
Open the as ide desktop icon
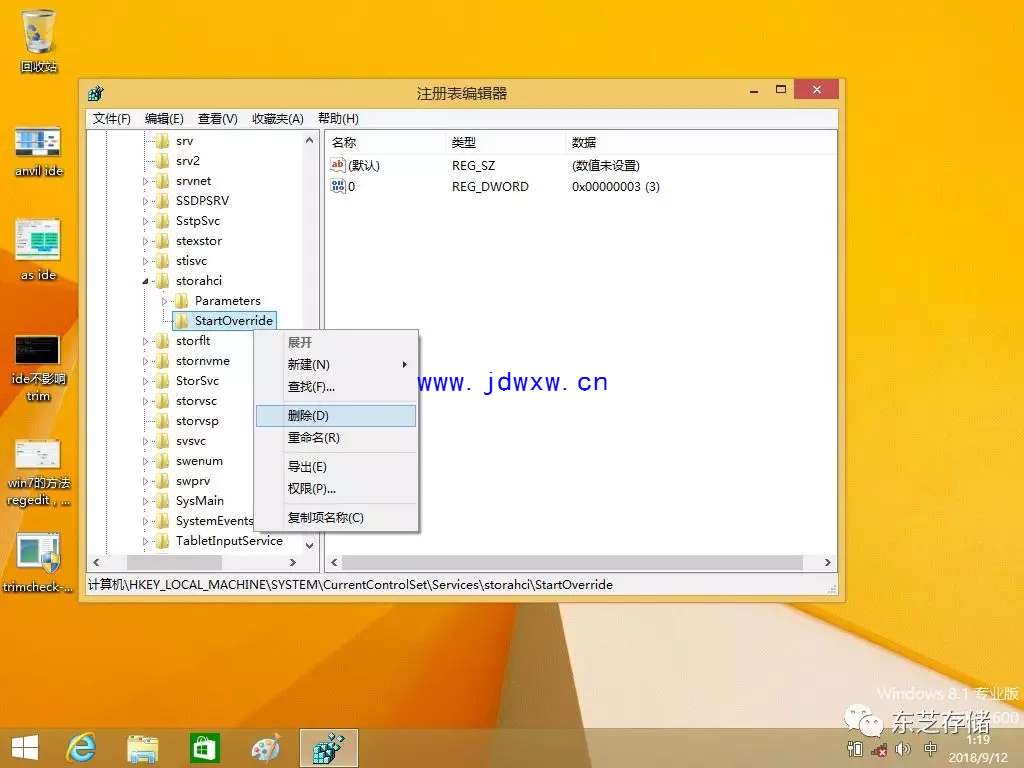point(38,250)
